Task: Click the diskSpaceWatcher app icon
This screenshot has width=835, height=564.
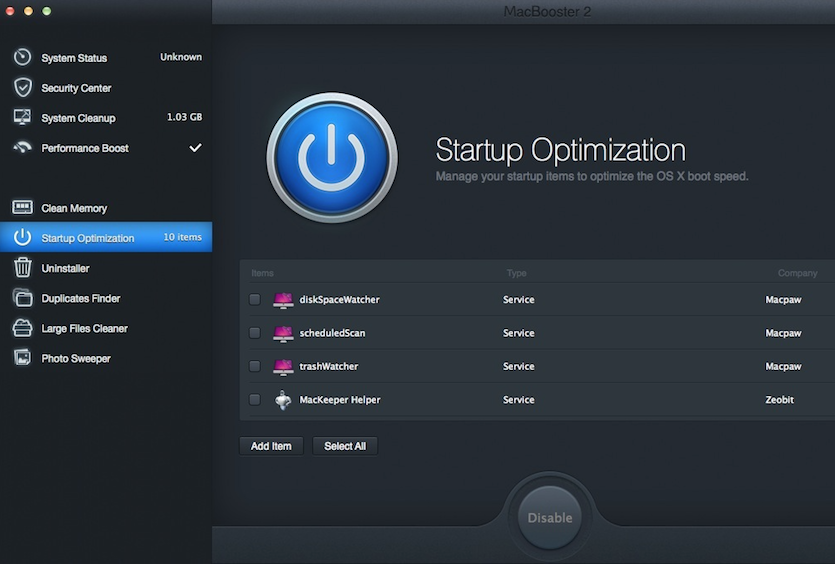Action: coord(283,300)
